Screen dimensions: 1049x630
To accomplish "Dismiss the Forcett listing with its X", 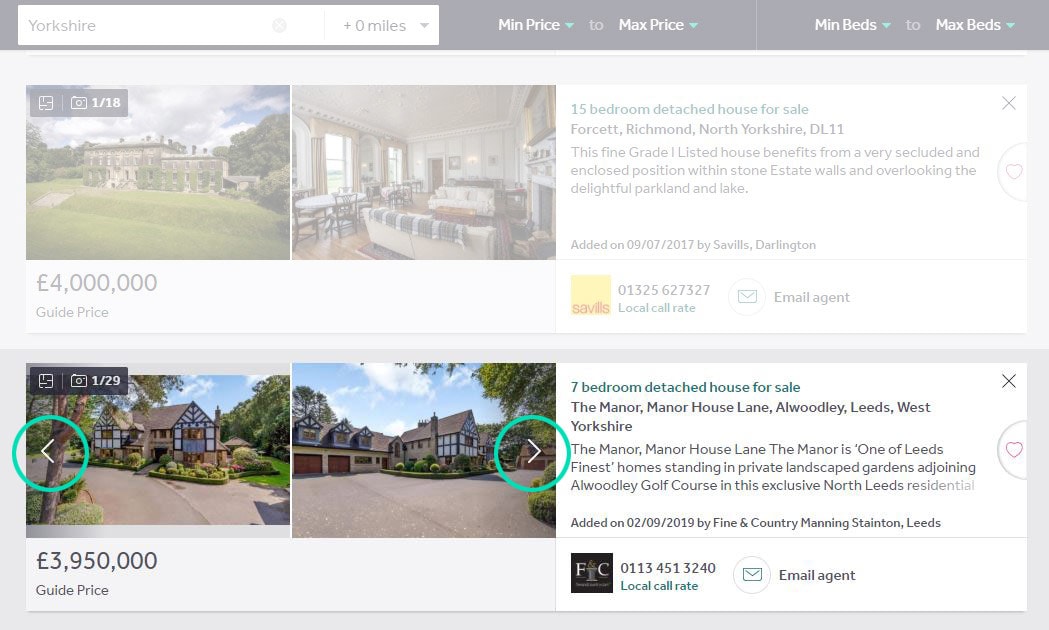I will point(1009,102).
